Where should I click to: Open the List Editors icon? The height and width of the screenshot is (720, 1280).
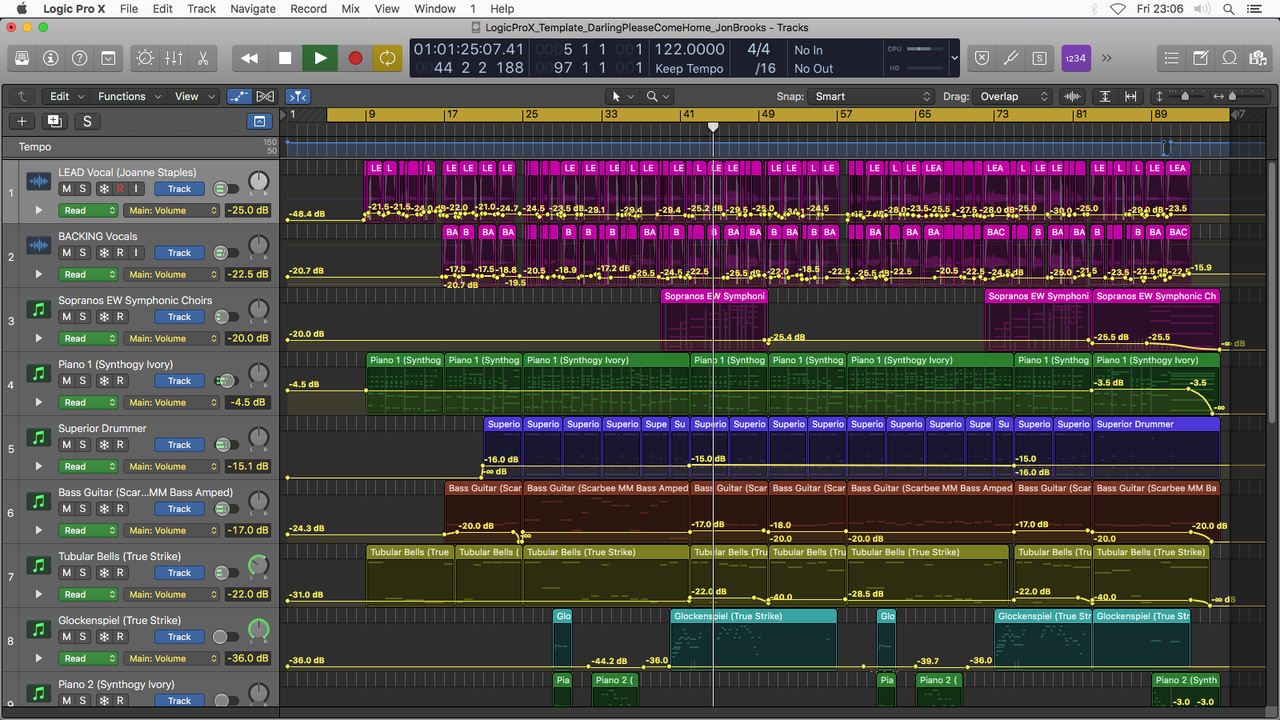pyautogui.click(x=1172, y=58)
